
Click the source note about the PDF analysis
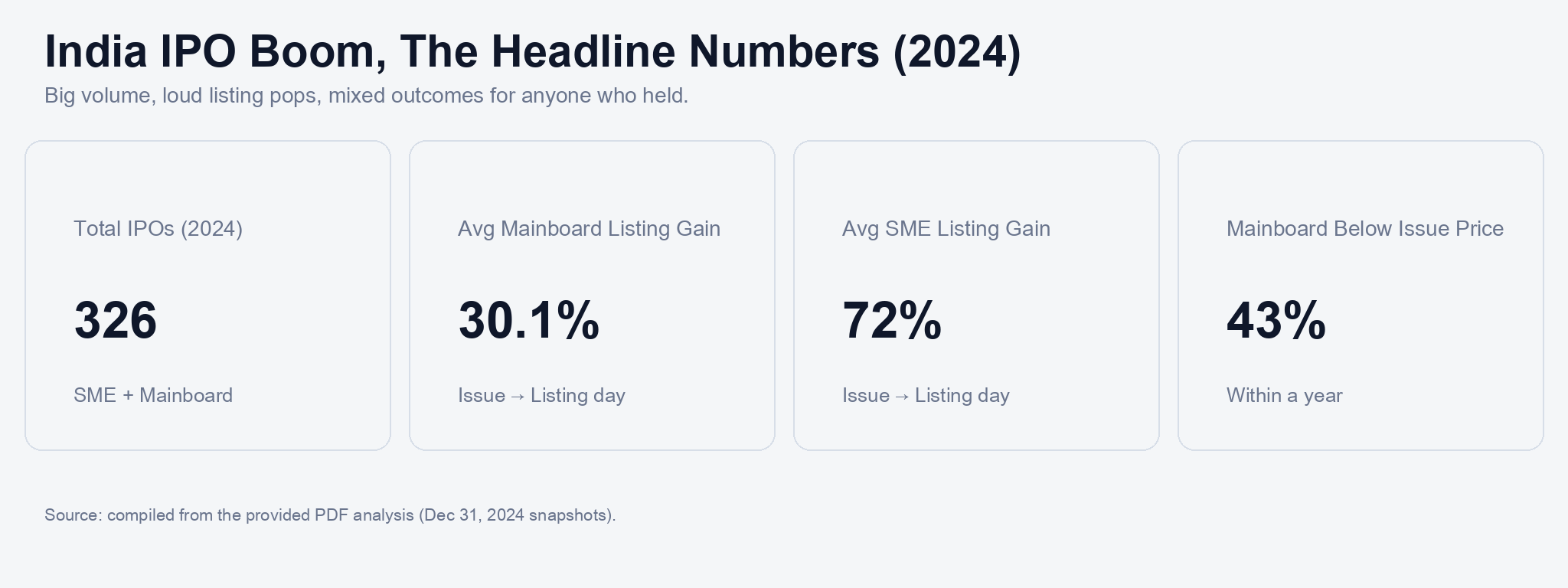(330, 515)
